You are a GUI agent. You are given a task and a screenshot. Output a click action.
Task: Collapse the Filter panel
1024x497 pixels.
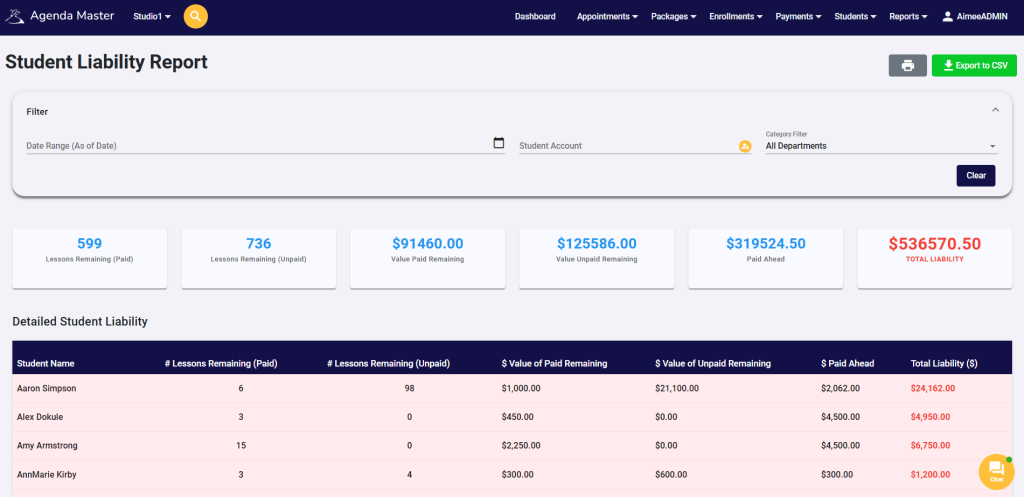(x=995, y=111)
